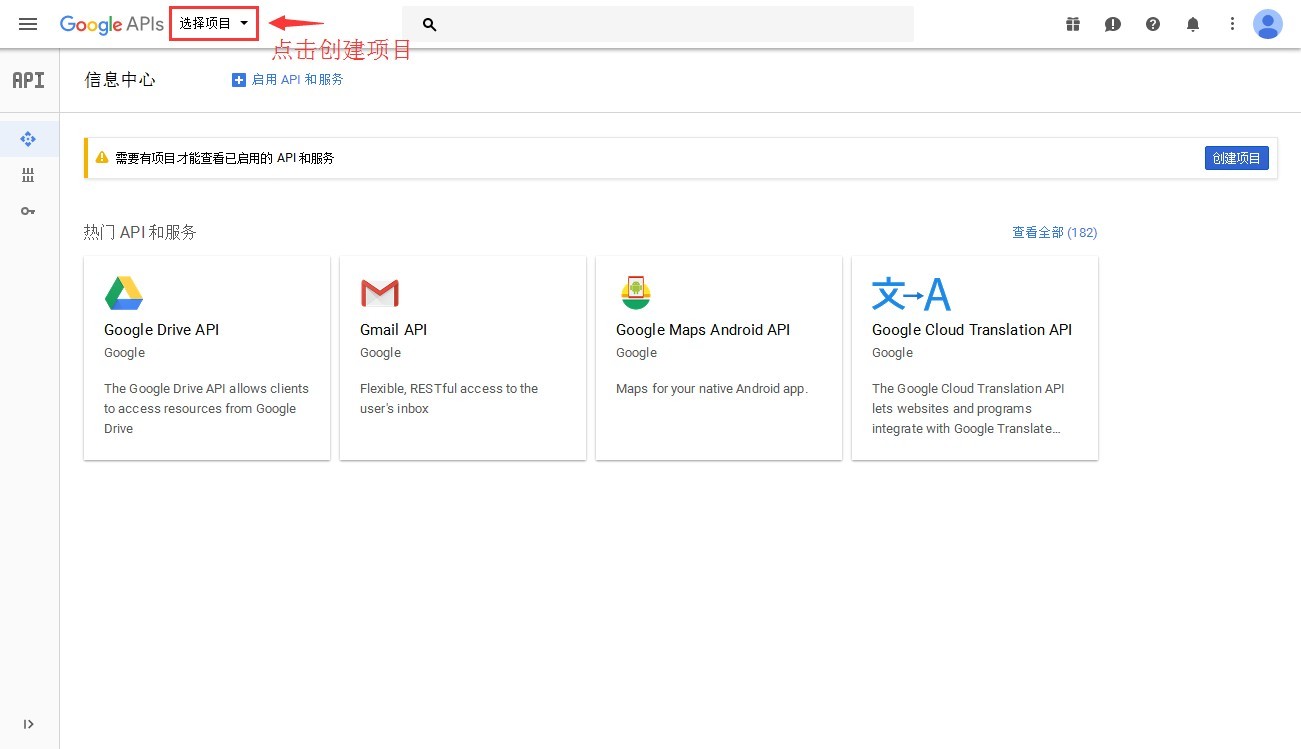This screenshot has width=1301, height=749.
Task: Click the user account avatar
Action: 1268,24
